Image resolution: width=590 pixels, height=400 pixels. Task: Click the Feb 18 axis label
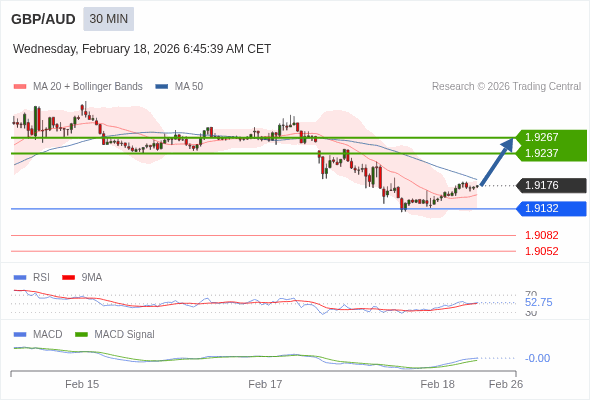(438, 384)
